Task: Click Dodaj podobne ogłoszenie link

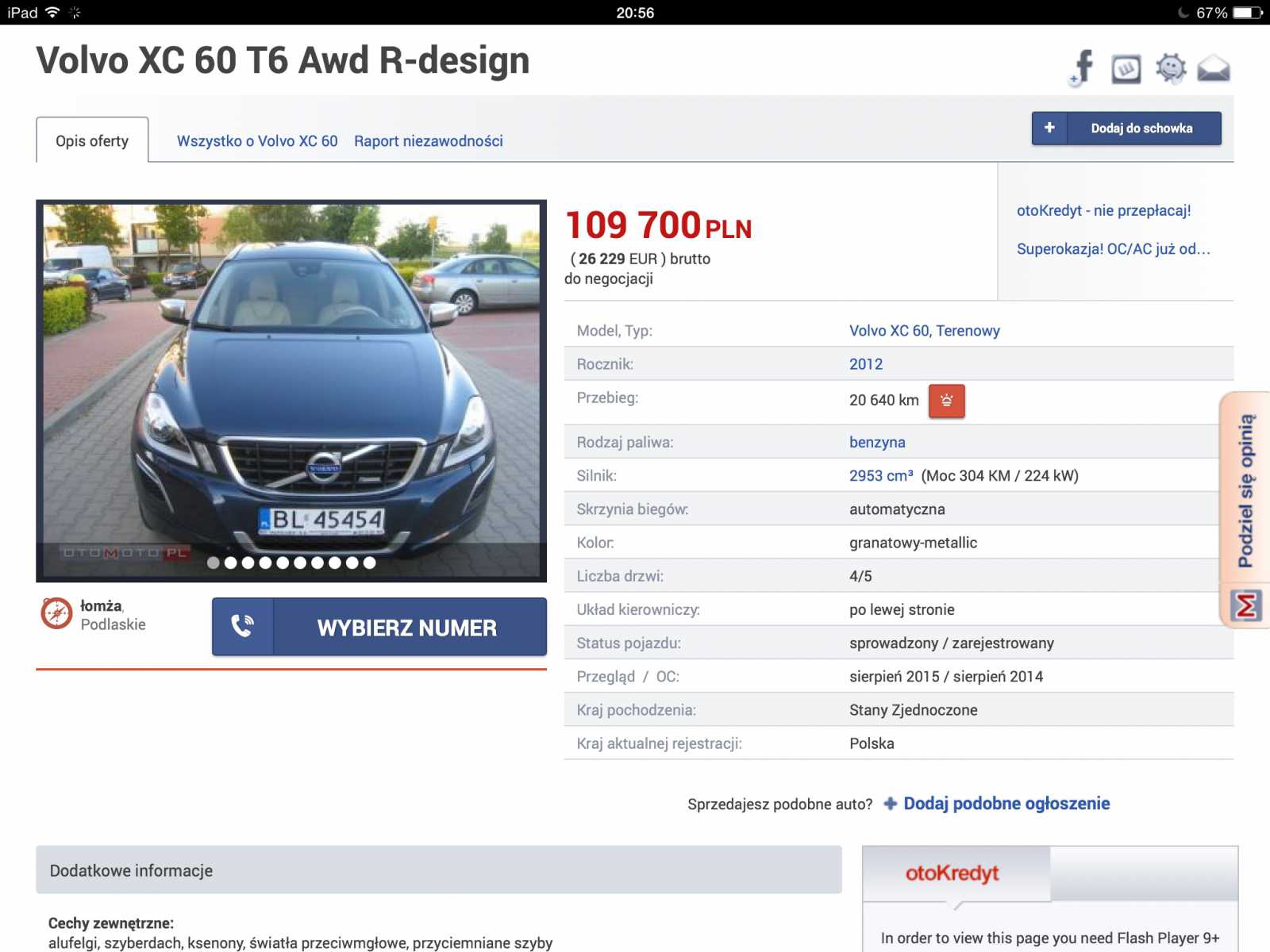Action: click(x=1006, y=804)
